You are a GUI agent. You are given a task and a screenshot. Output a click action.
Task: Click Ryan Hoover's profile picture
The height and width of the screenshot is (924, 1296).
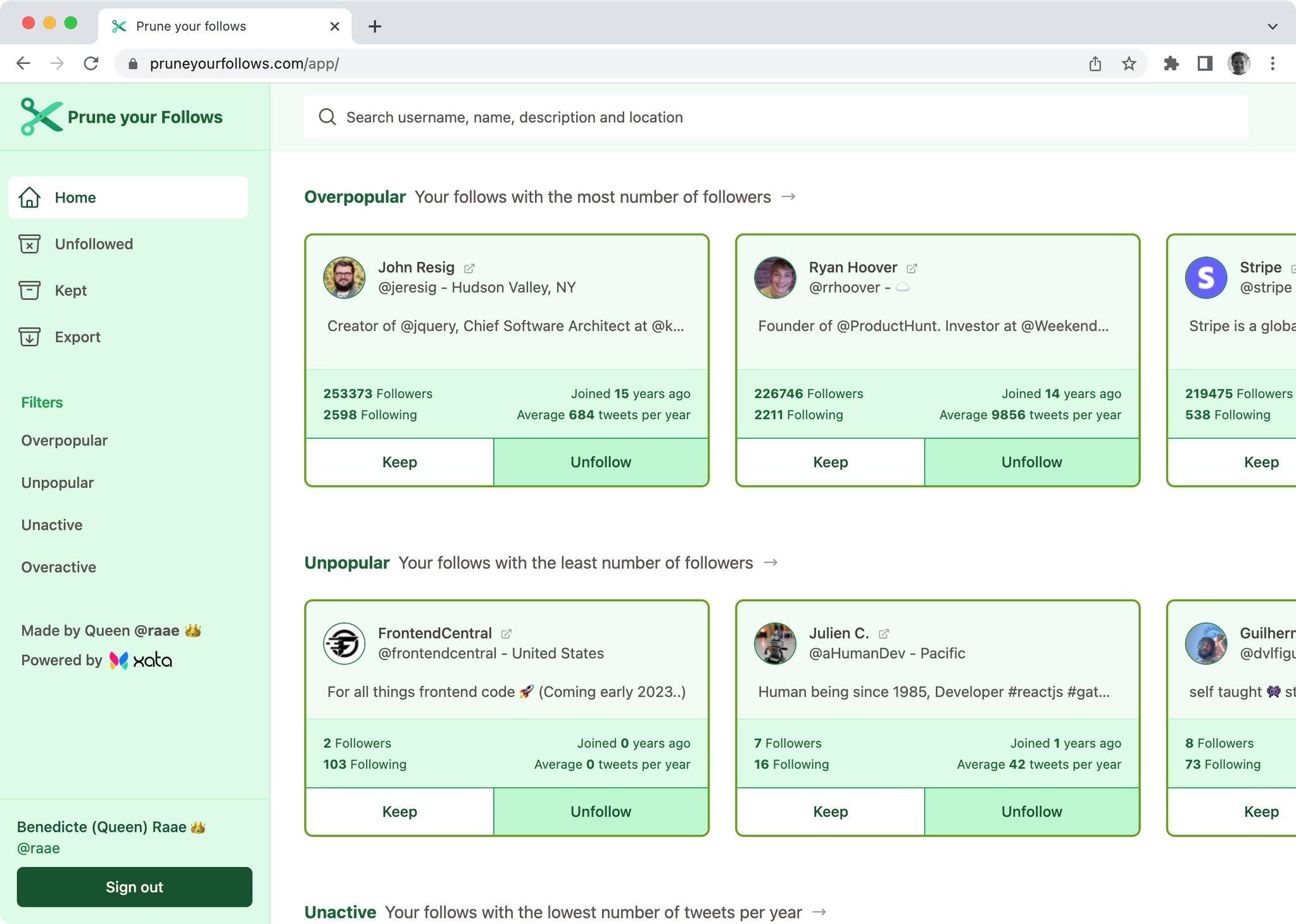coord(775,277)
